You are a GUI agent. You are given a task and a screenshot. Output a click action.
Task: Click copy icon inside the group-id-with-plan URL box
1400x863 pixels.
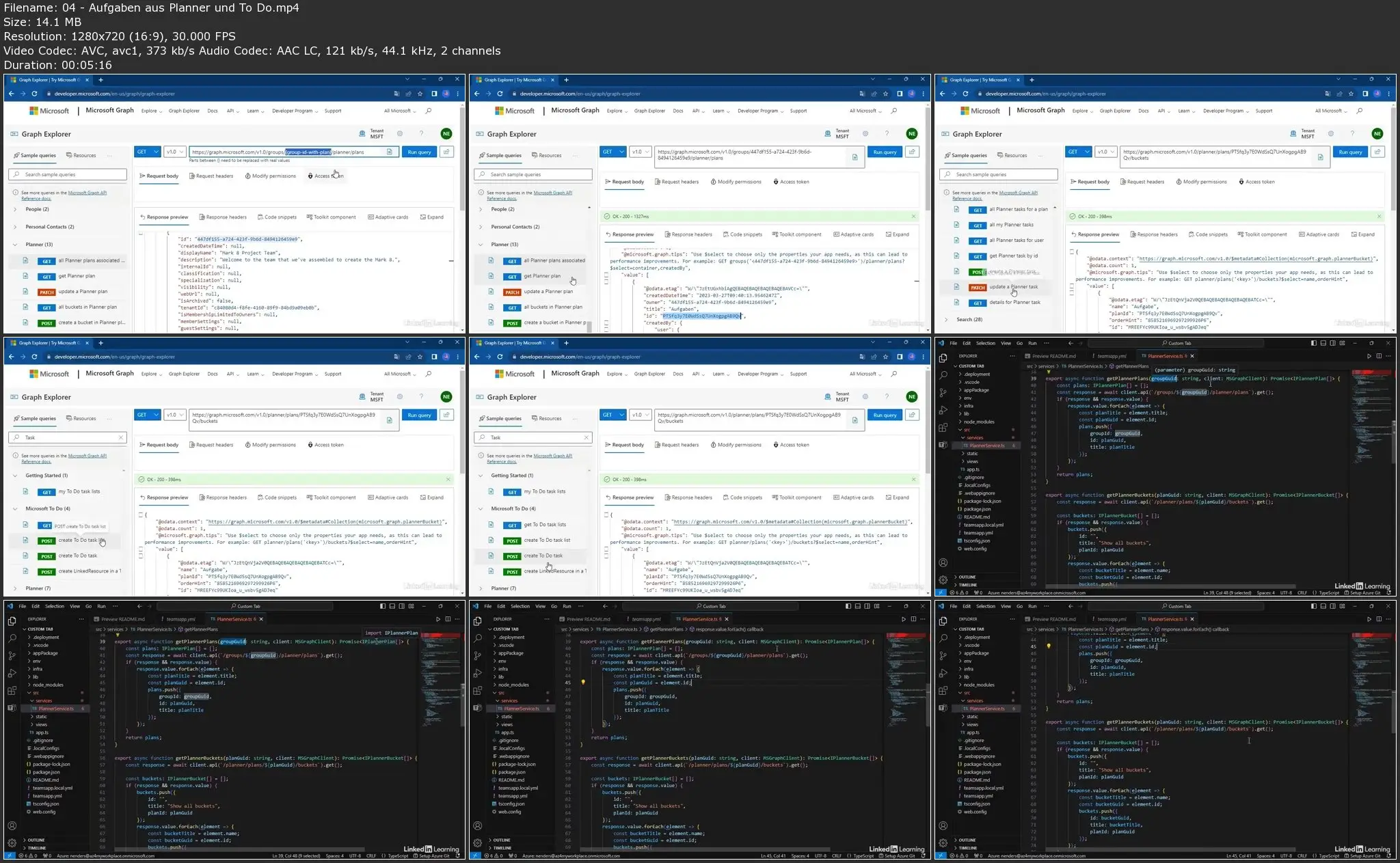pos(390,152)
